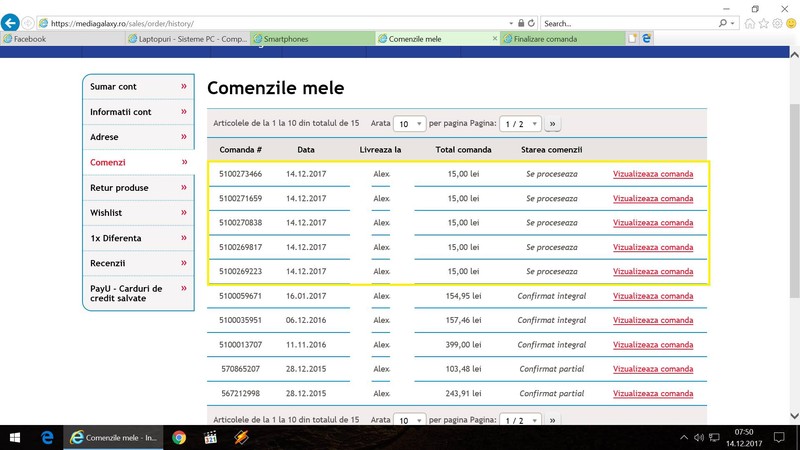This screenshot has width=800, height=450.
Task: Click the Starea comenzii column header
Action: pyautogui.click(x=552, y=150)
